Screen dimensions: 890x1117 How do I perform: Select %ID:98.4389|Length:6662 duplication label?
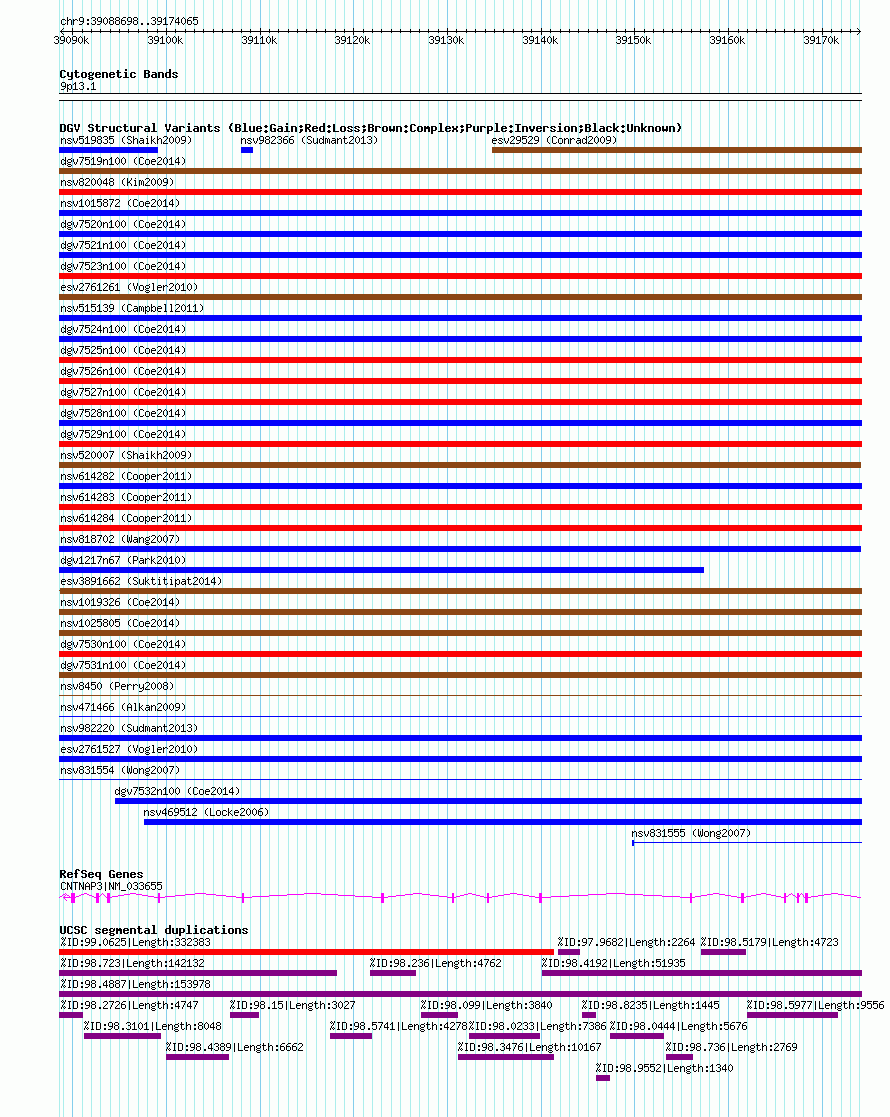pos(235,1048)
